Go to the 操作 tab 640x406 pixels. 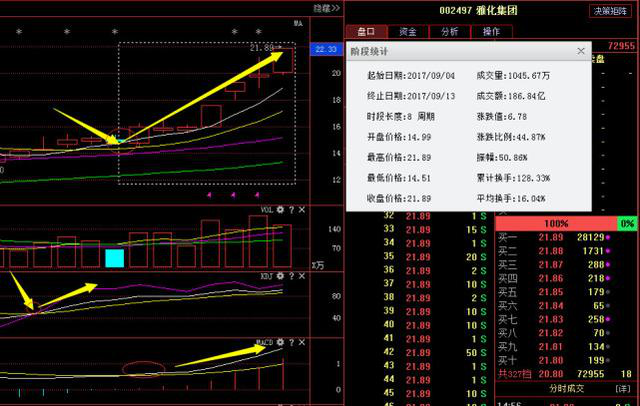click(x=491, y=32)
